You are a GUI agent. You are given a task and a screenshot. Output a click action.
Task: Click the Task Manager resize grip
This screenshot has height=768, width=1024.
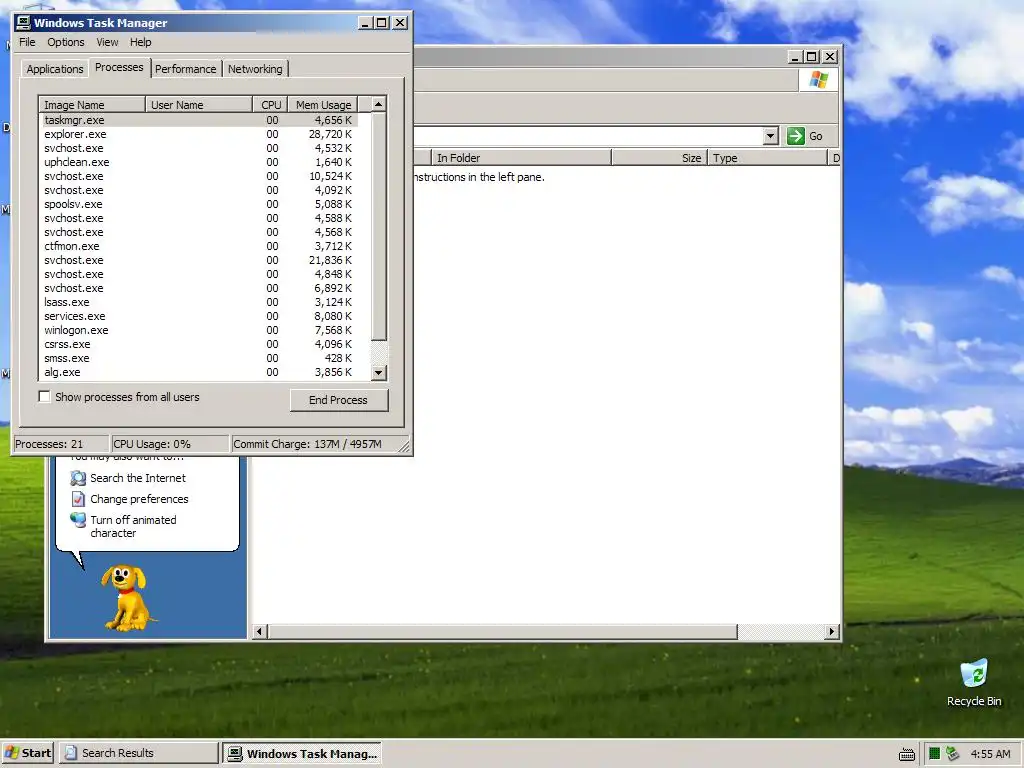pyautogui.click(x=404, y=446)
